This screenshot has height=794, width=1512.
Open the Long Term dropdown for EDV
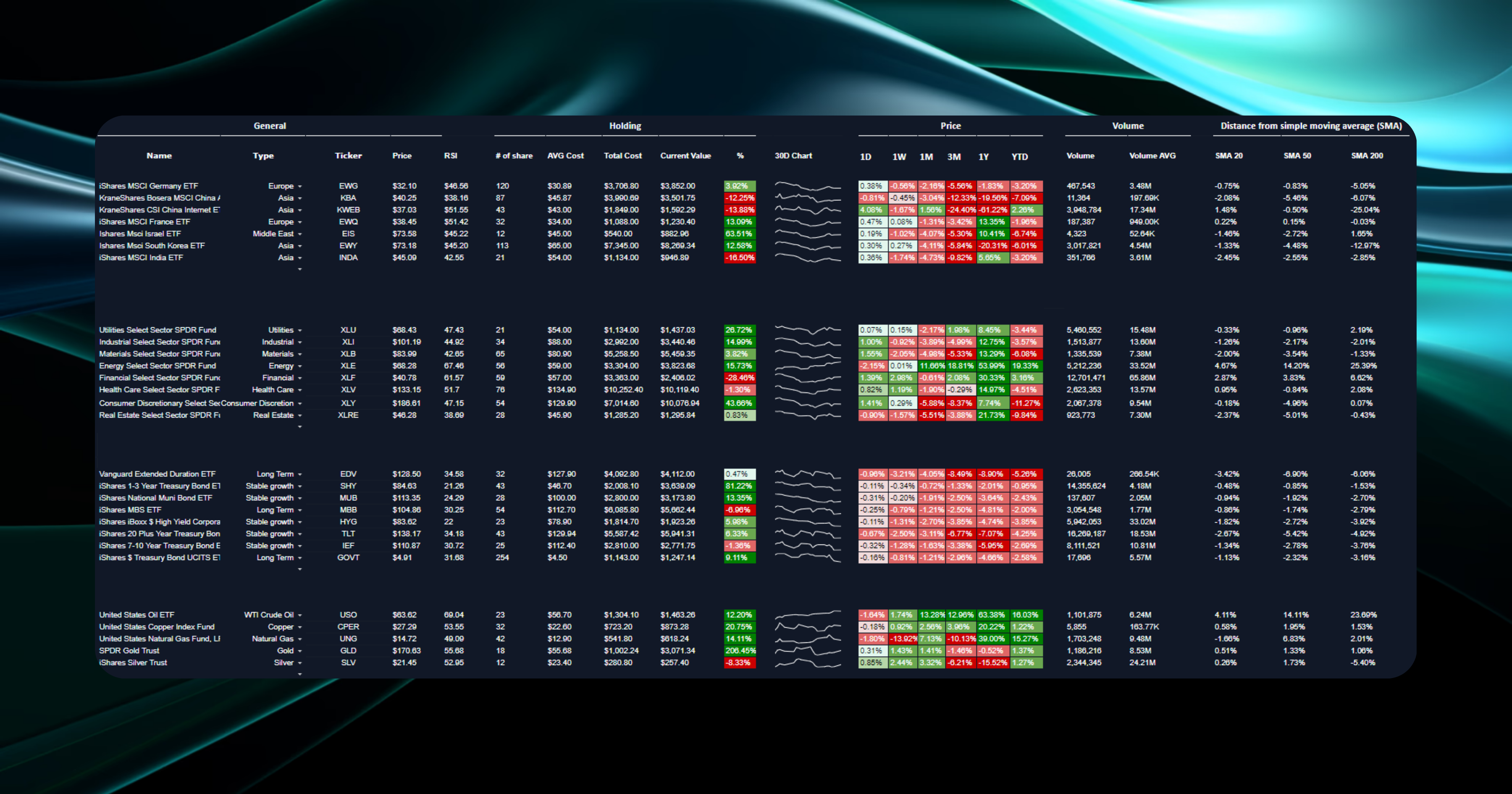[x=299, y=475]
